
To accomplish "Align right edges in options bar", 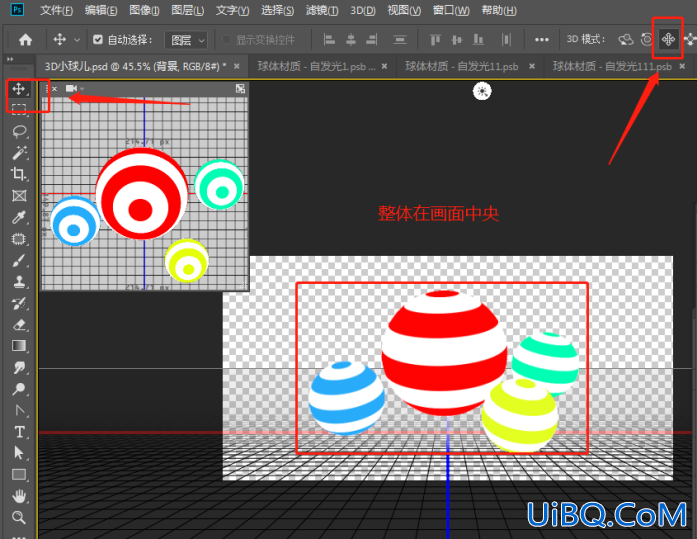I will click(372, 40).
